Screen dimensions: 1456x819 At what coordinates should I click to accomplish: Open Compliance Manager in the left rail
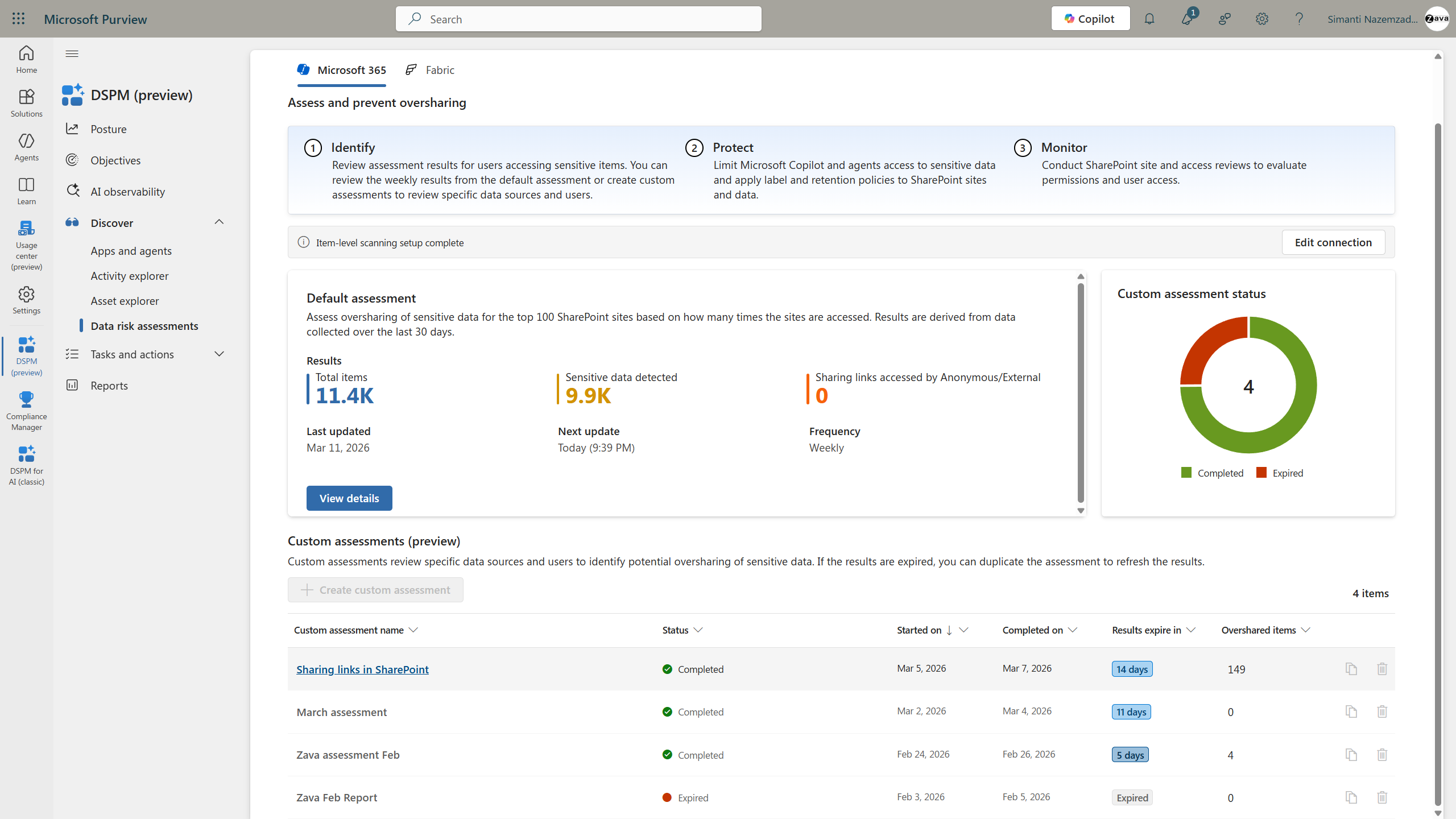point(26,411)
